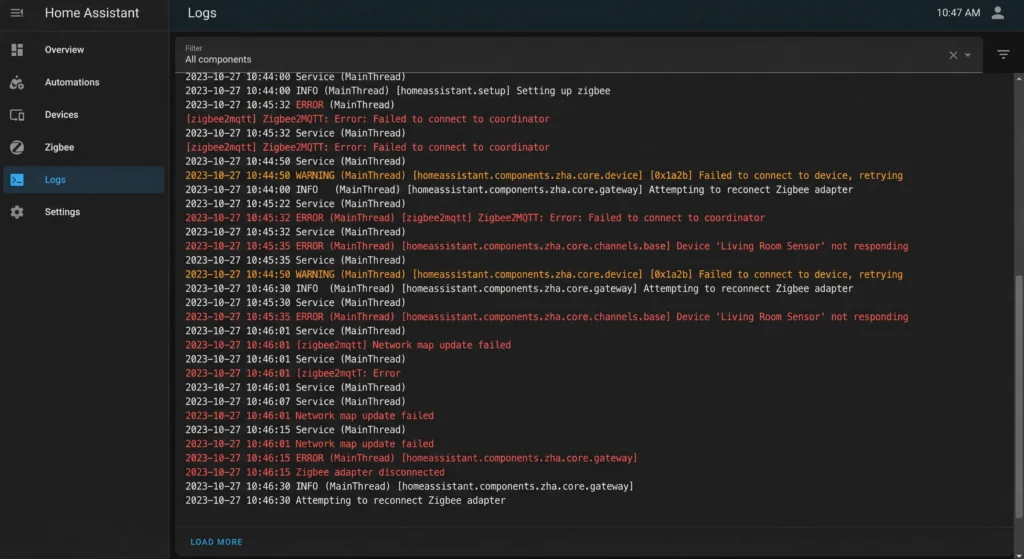Image resolution: width=1024 pixels, height=559 pixels.
Task: Click the Automations robot icon
Action: click(x=17, y=82)
